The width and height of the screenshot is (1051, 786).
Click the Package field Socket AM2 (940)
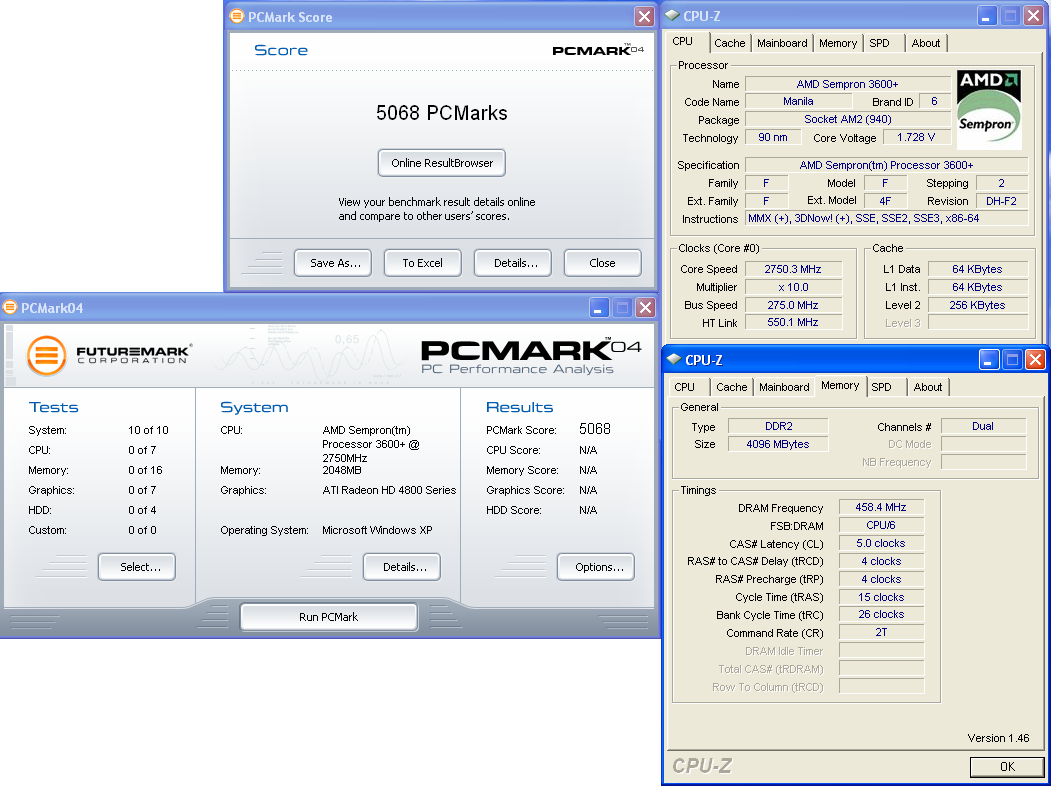pyautogui.click(x=847, y=119)
